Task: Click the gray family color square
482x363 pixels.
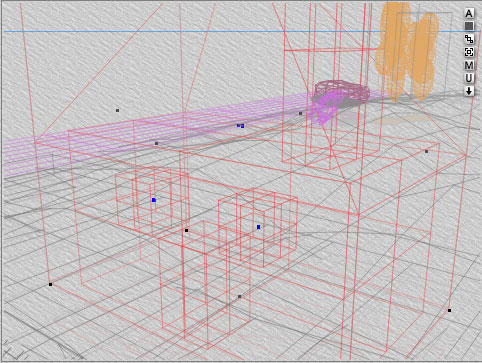Action: click(469, 26)
